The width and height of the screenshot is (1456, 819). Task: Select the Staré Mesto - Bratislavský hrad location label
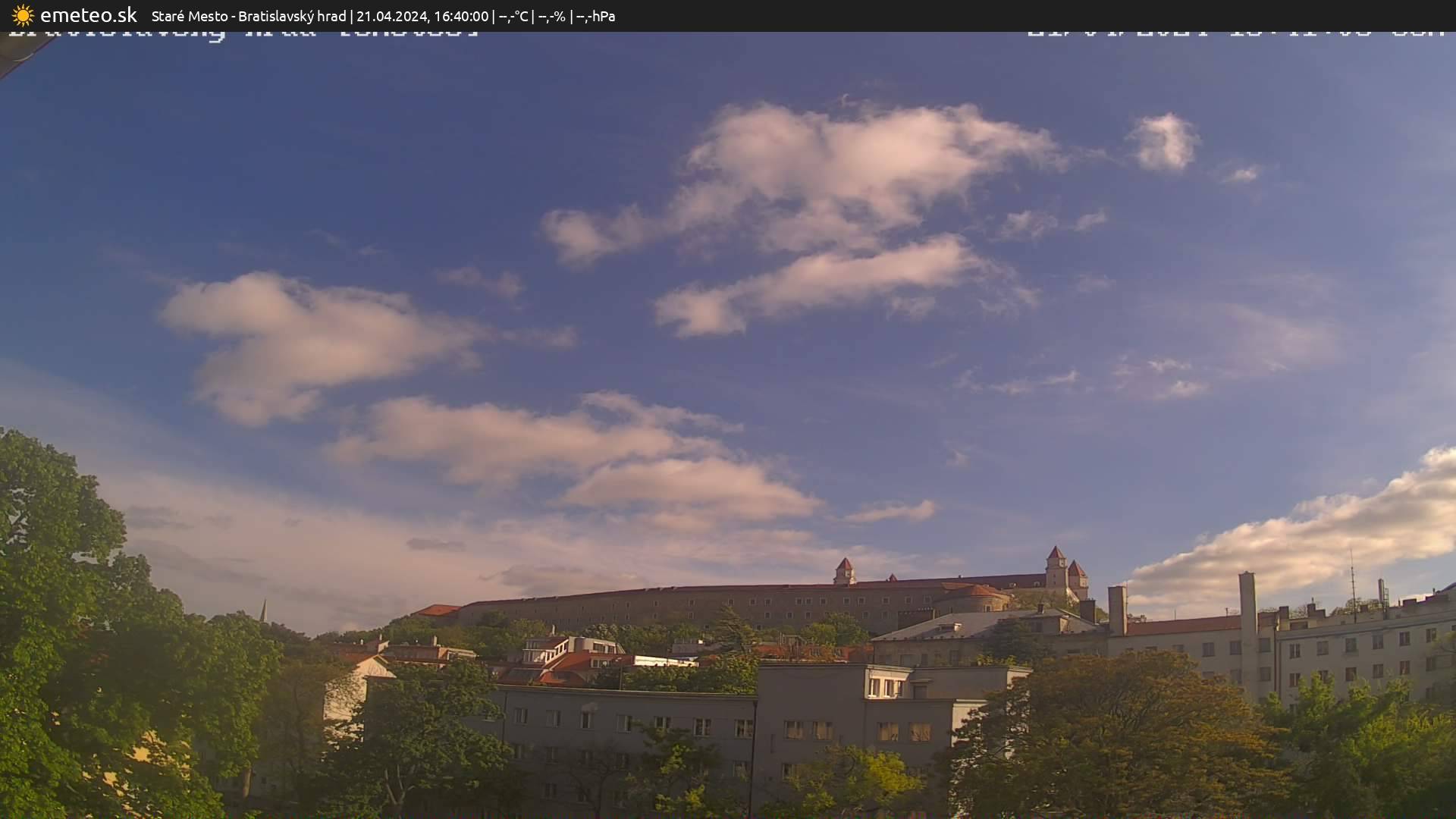[248, 16]
